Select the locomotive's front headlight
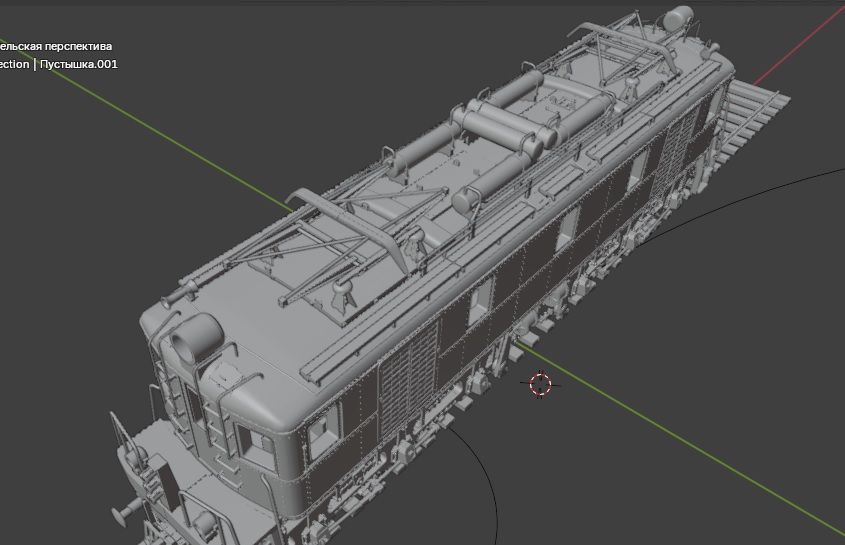Image resolution: width=845 pixels, height=545 pixels. tap(197, 338)
